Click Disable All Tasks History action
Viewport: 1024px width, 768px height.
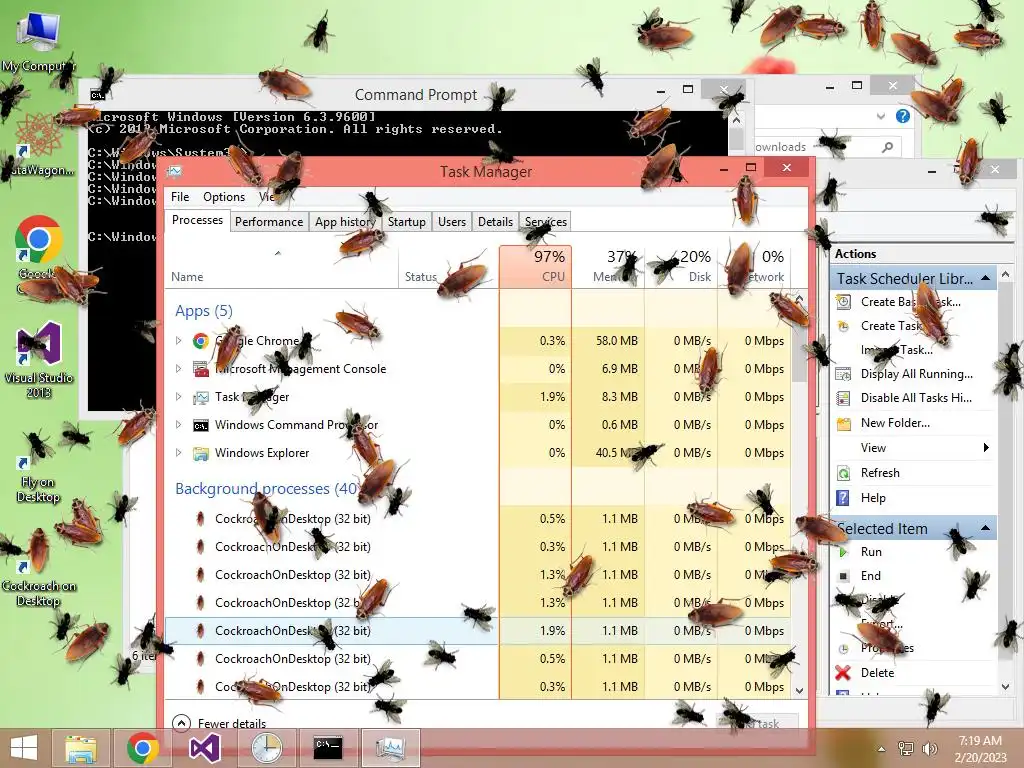916,398
